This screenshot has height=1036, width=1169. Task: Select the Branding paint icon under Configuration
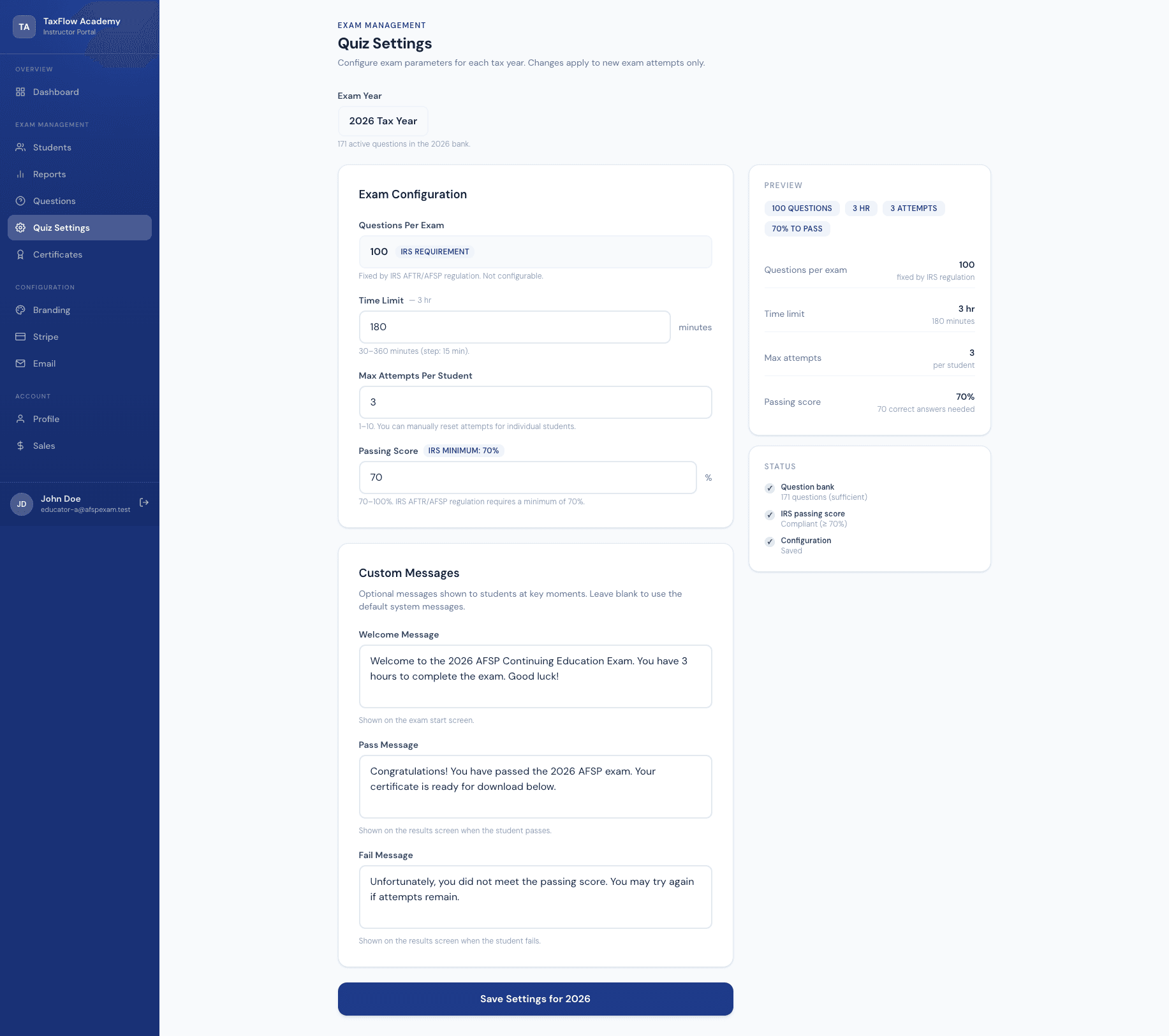pyautogui.click(x=21, y=310)
